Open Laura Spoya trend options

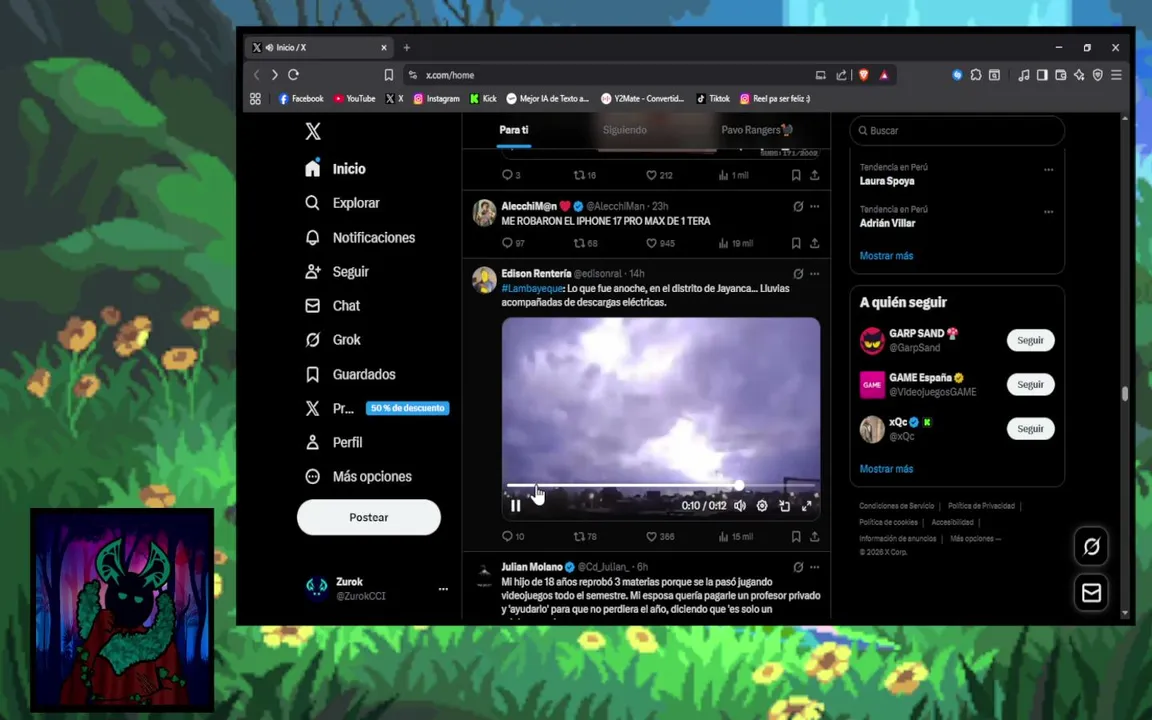[1048, 170]
